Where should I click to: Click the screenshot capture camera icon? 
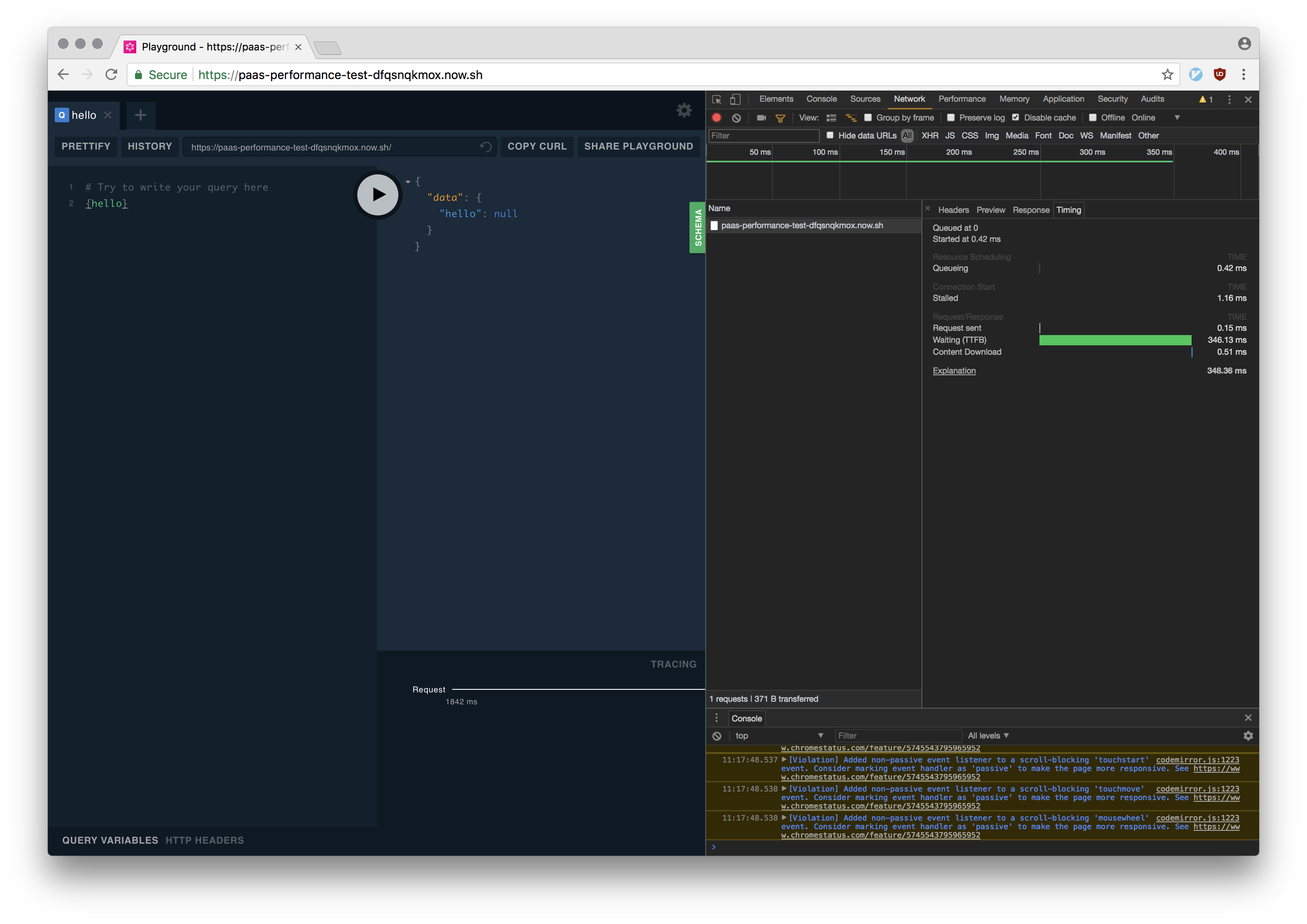tap(762, 118)
